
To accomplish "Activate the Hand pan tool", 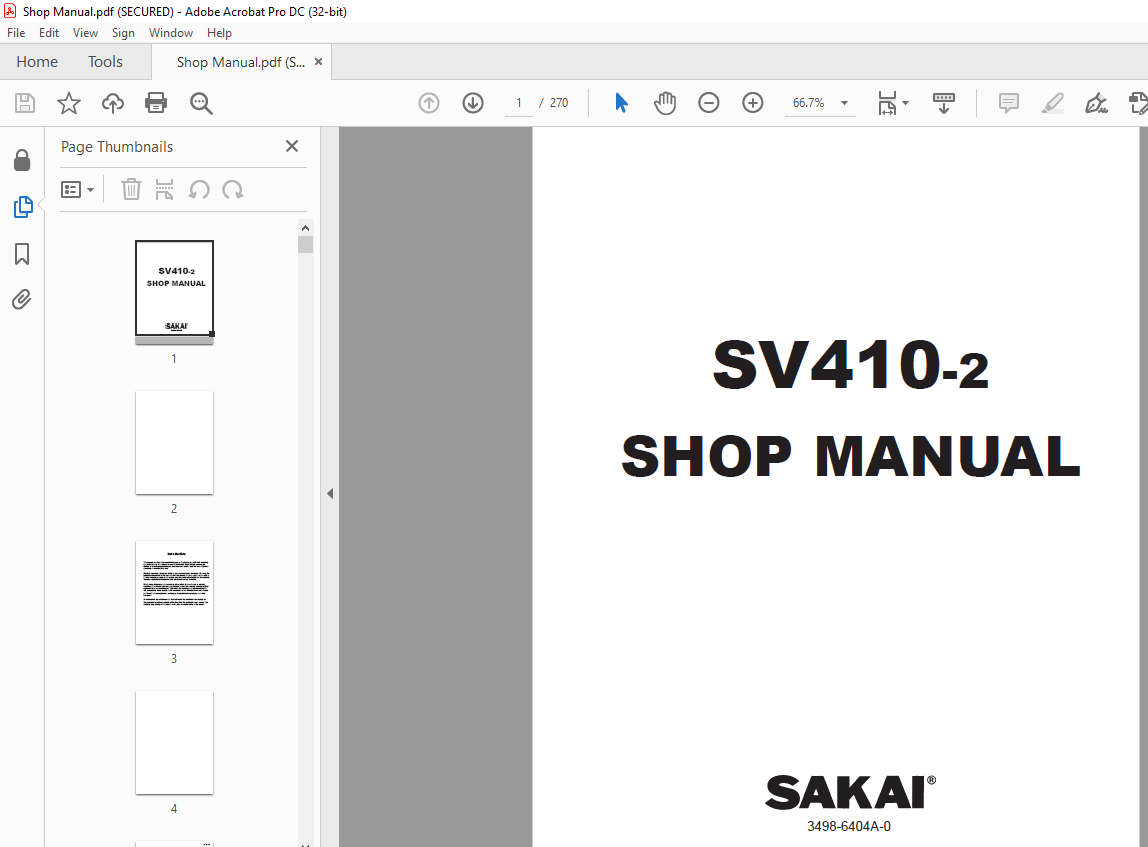I will click(665, 103).
